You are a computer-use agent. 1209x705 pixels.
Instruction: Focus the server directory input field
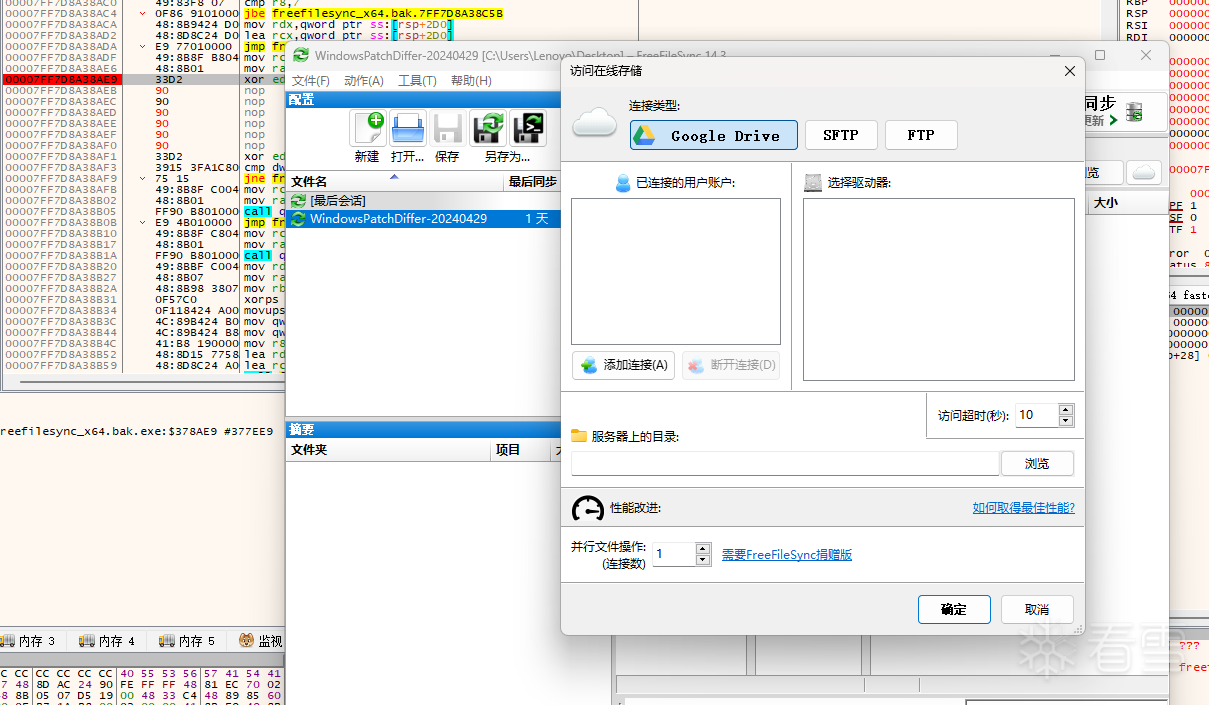(x=785, y=464)
